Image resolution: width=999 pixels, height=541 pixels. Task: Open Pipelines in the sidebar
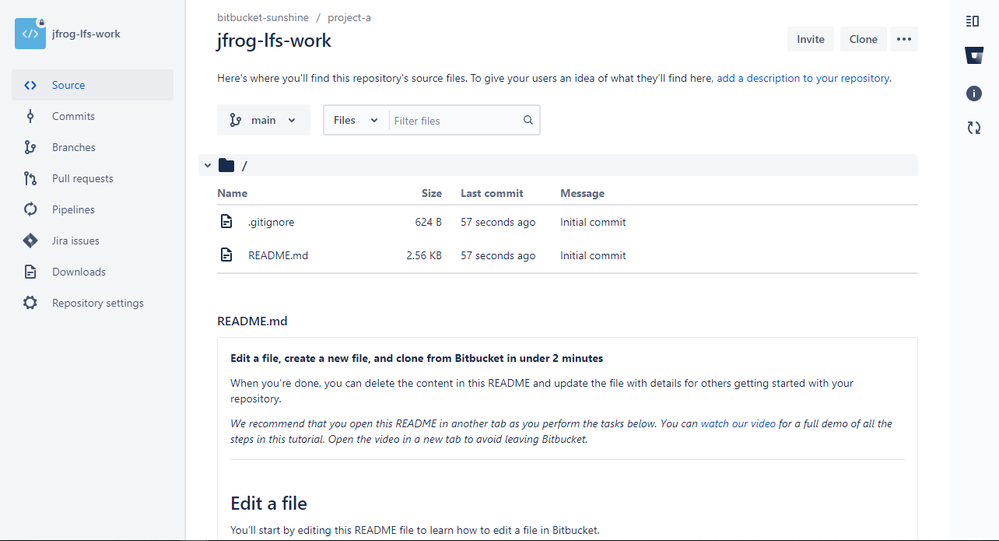[x=92, y=209]
